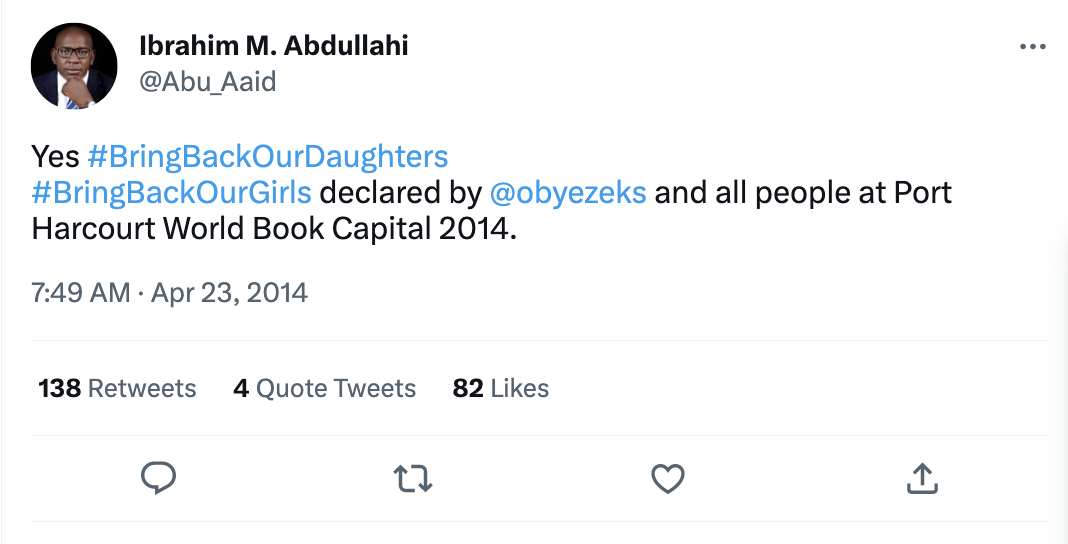Open Ibrahim M. Abdullahi's profile photo
Viewport: 1068px width, 544px height.
click(x=75, y=66)
